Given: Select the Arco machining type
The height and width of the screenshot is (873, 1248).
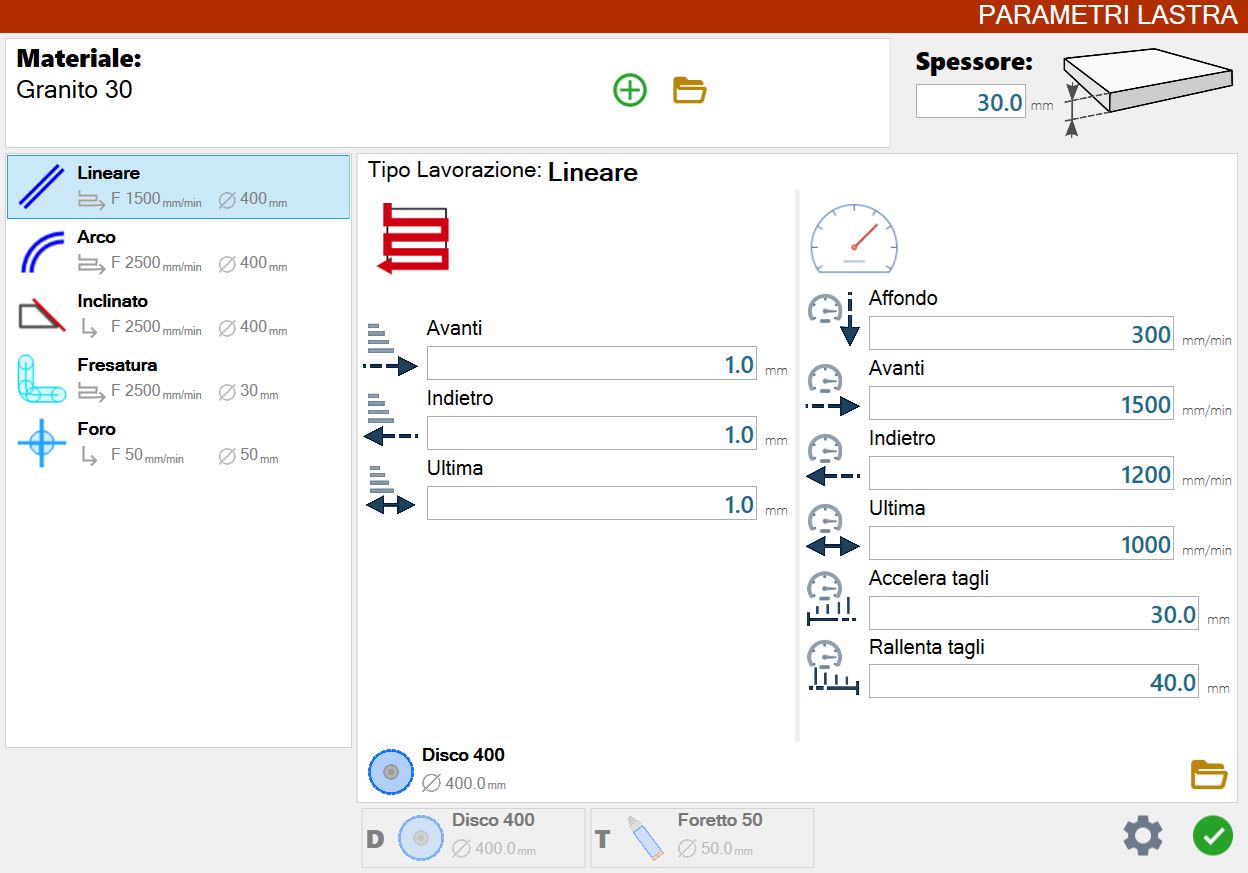Looking at the screenshot, I should tap(179, 251).
